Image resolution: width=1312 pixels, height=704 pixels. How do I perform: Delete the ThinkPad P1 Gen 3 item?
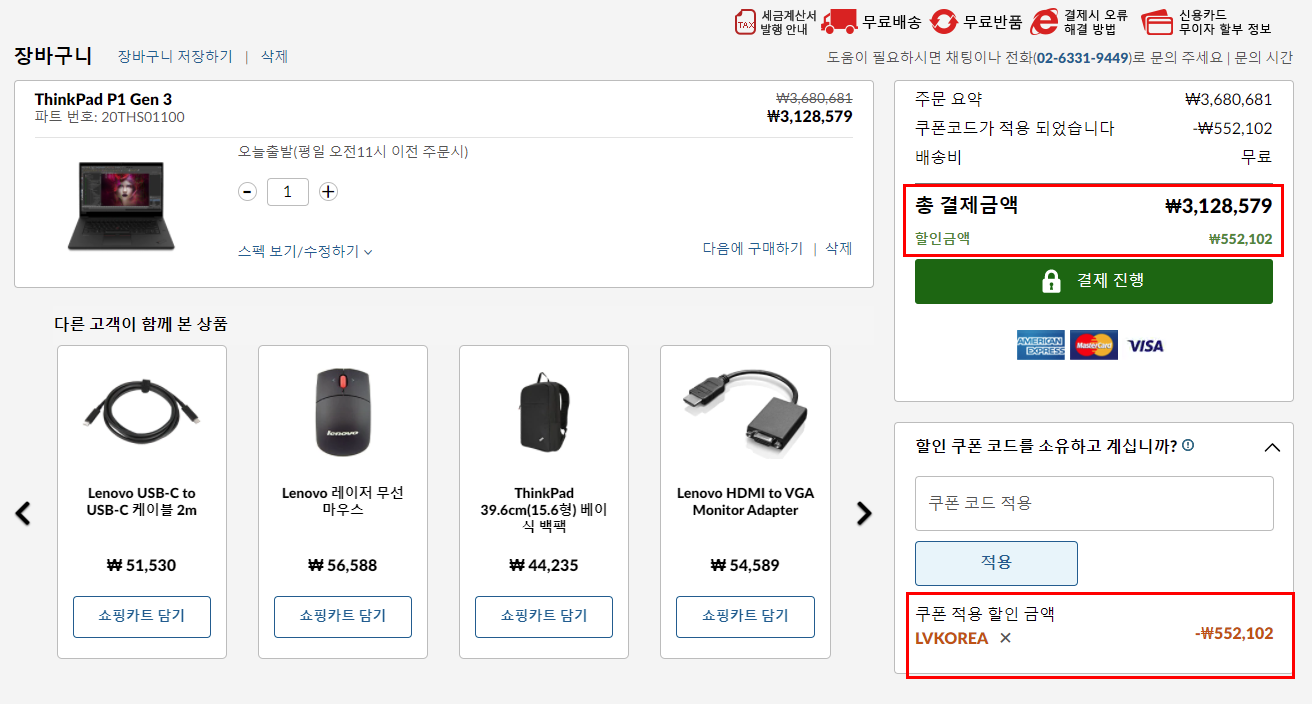point(838,248)
